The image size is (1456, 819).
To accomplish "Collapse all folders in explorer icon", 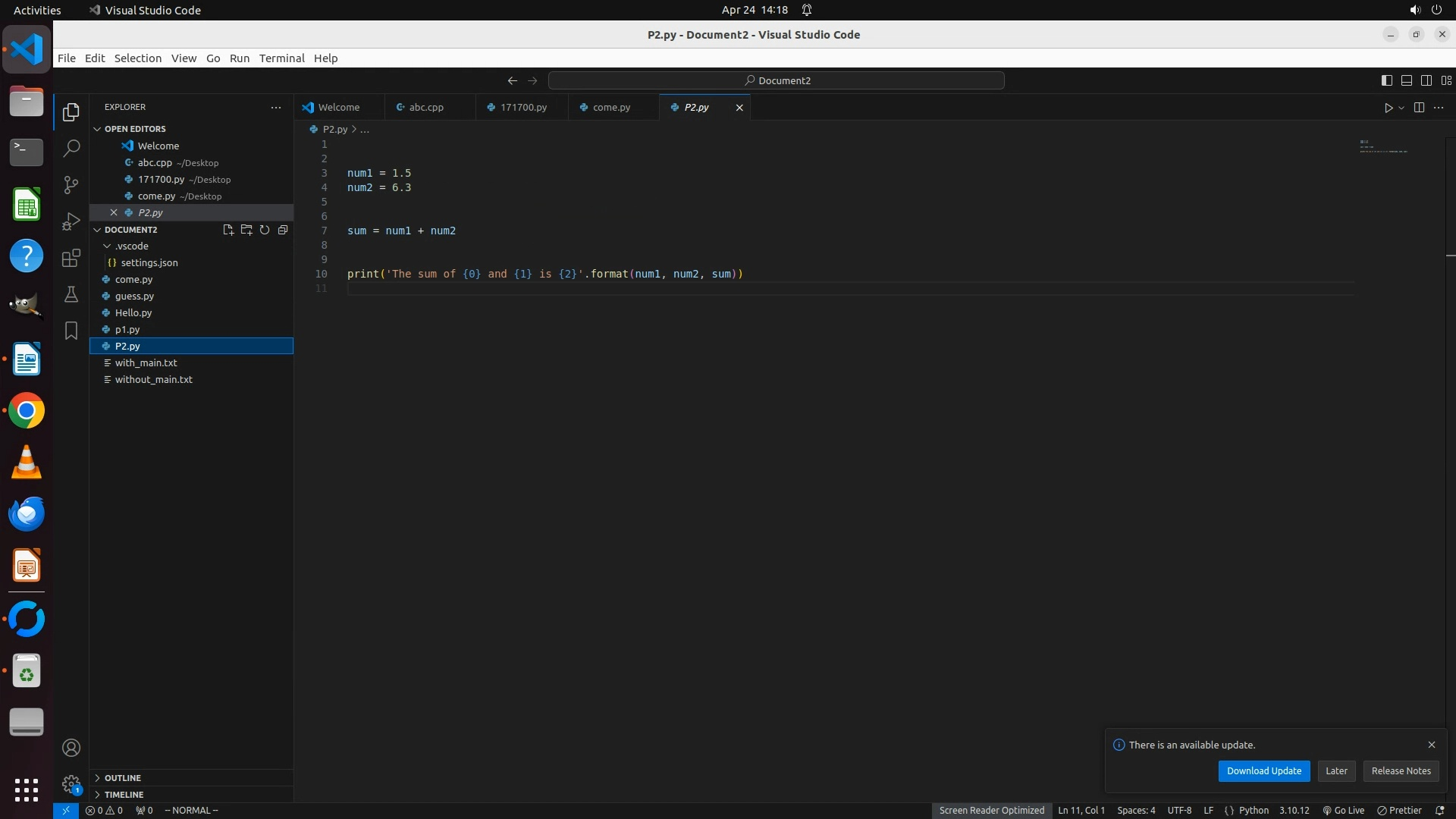I will (283, 230).
